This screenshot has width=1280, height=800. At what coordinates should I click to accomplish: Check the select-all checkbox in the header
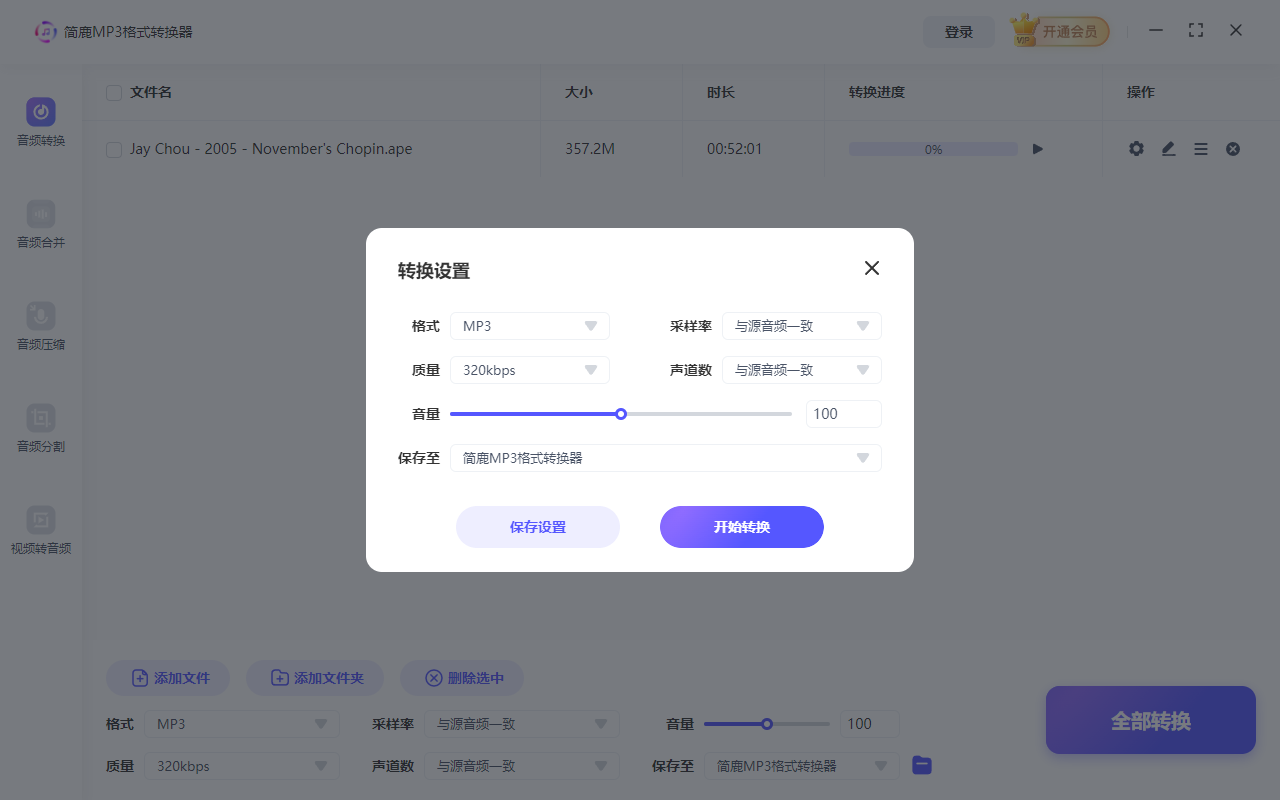click(x=113, y=92)
